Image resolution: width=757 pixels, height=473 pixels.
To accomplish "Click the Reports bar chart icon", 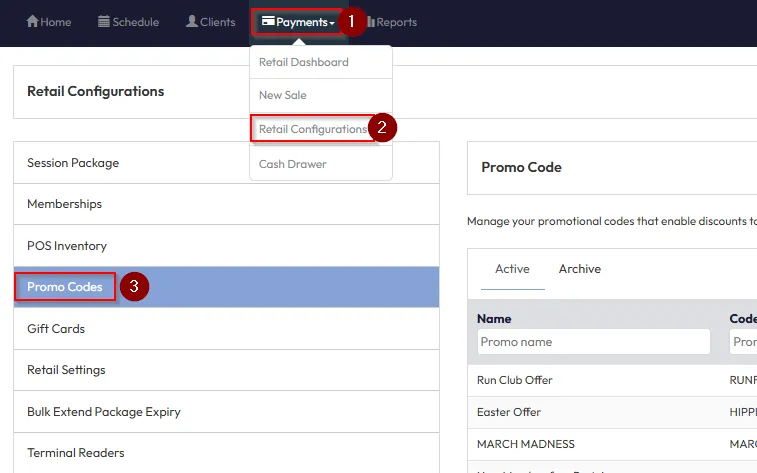I will 371,22.
